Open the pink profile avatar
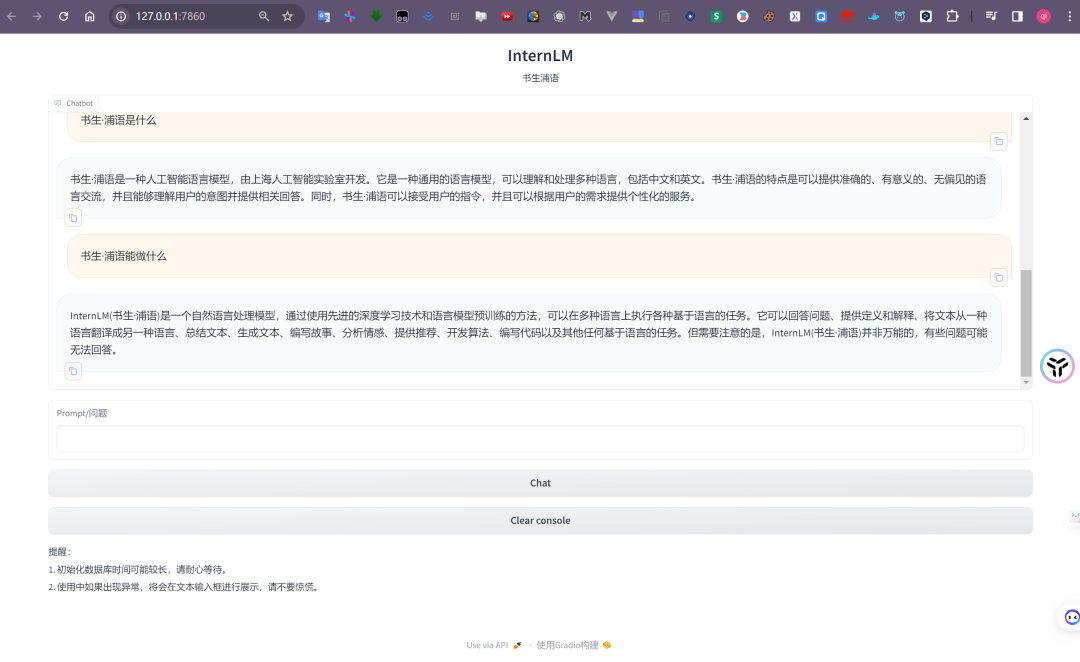The width and height of the screenshot is (1080, 662). click(1043, 16)
